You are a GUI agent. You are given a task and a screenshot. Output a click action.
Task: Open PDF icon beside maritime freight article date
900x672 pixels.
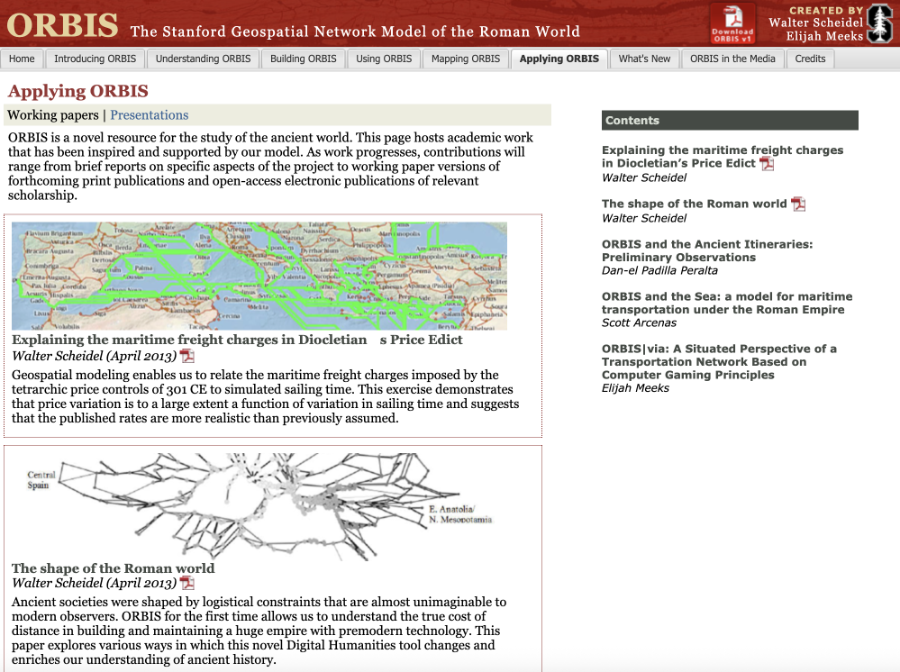click(x=187, y=356)
